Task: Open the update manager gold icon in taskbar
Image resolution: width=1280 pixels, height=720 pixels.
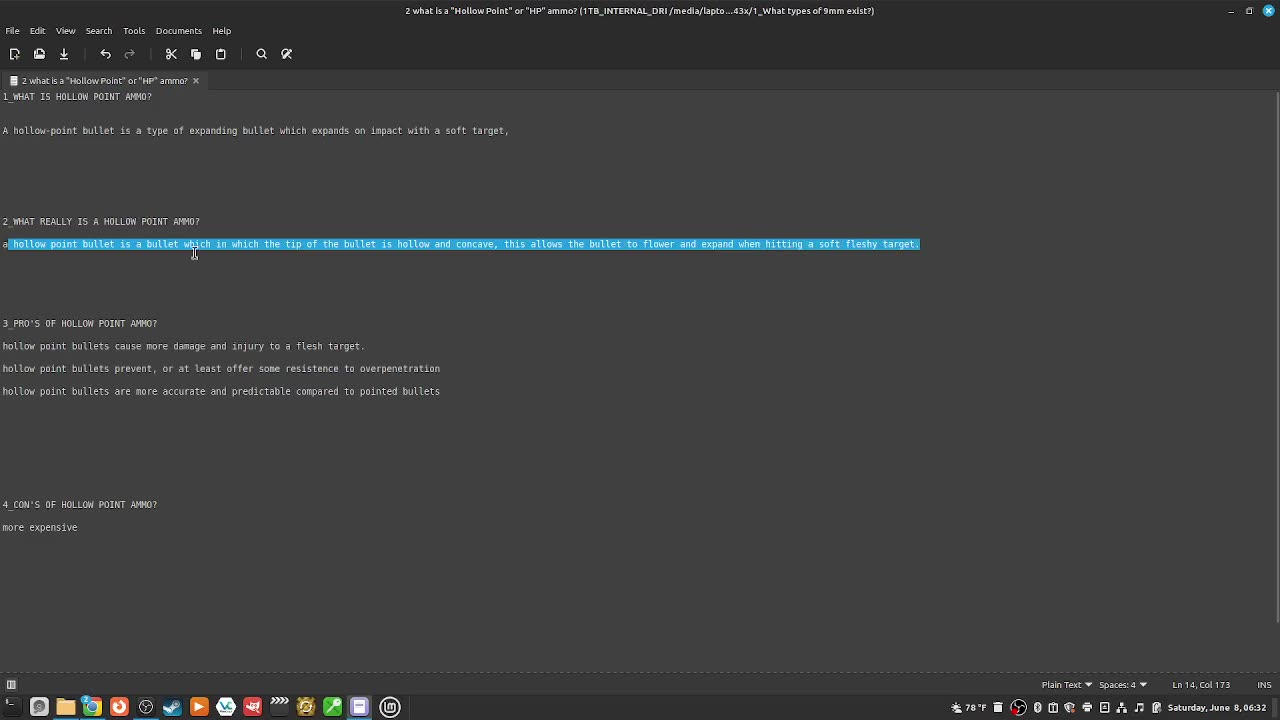Action: pyautogui.click(x=306, y=707)
